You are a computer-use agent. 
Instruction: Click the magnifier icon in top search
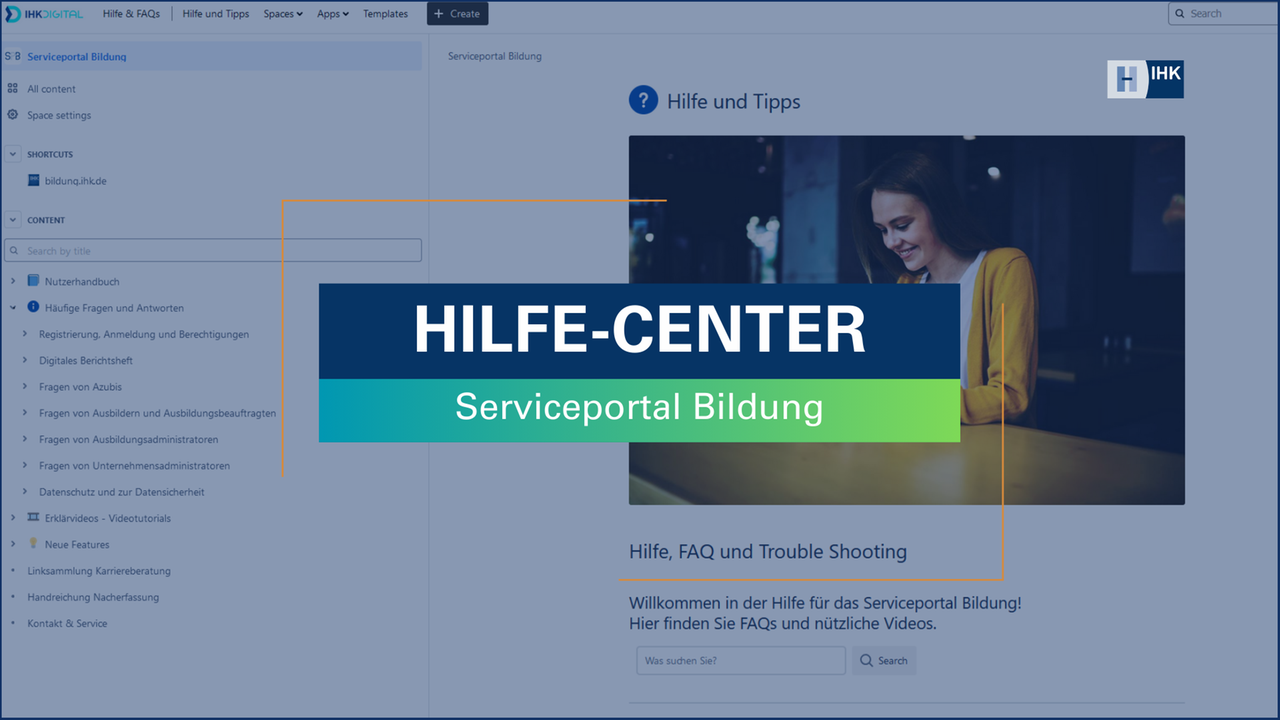coord(1180,14)
